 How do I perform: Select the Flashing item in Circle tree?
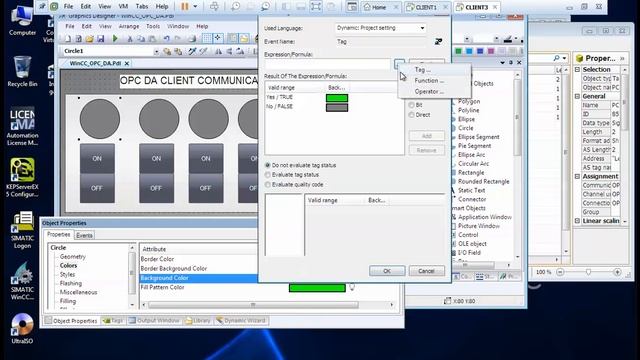71,283
